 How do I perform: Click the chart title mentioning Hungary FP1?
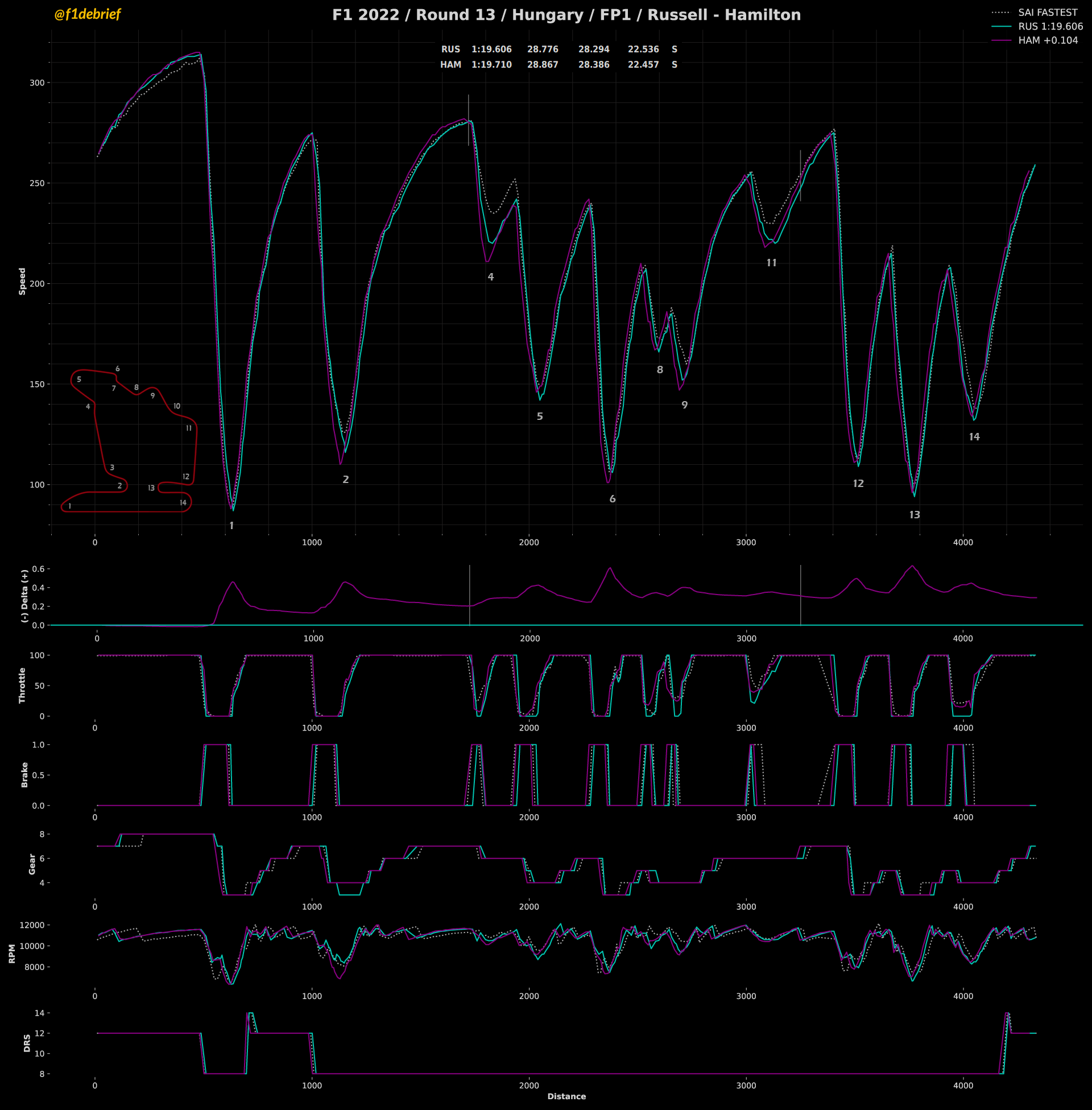[566, 15]
